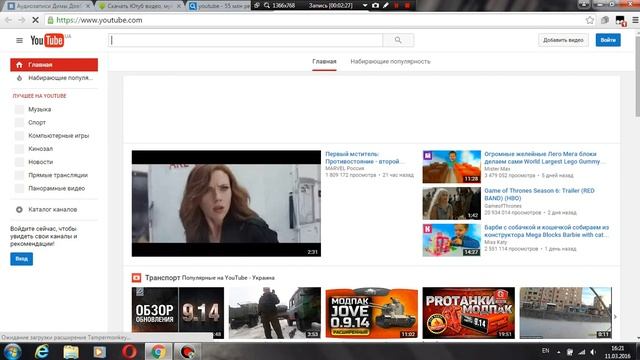Image resolution: width=640 pixels, height=360 pixels.
Task: Stop the page loading
Action: (x=35, y=20)
